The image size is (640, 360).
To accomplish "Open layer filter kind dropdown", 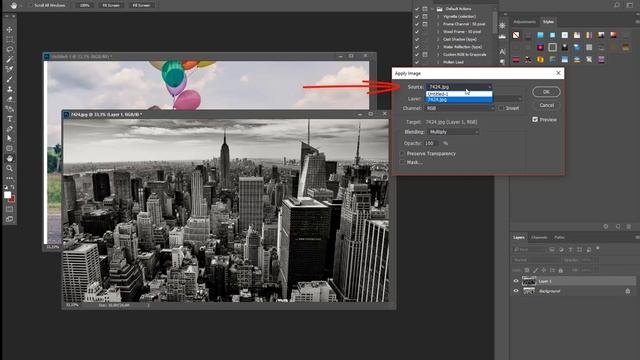I will (x=529, y=249).
